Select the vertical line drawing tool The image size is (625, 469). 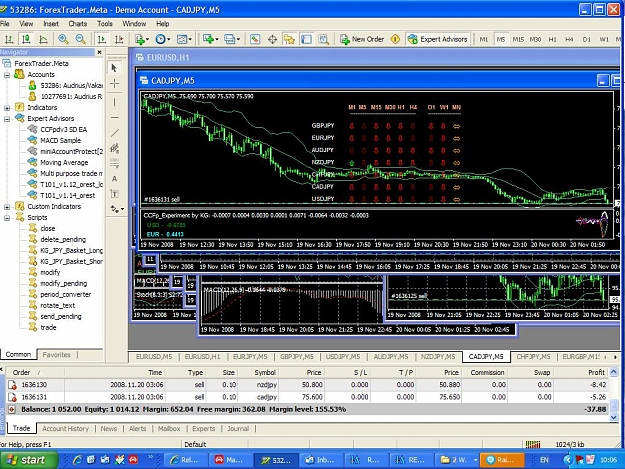click(x=114, y=102)
